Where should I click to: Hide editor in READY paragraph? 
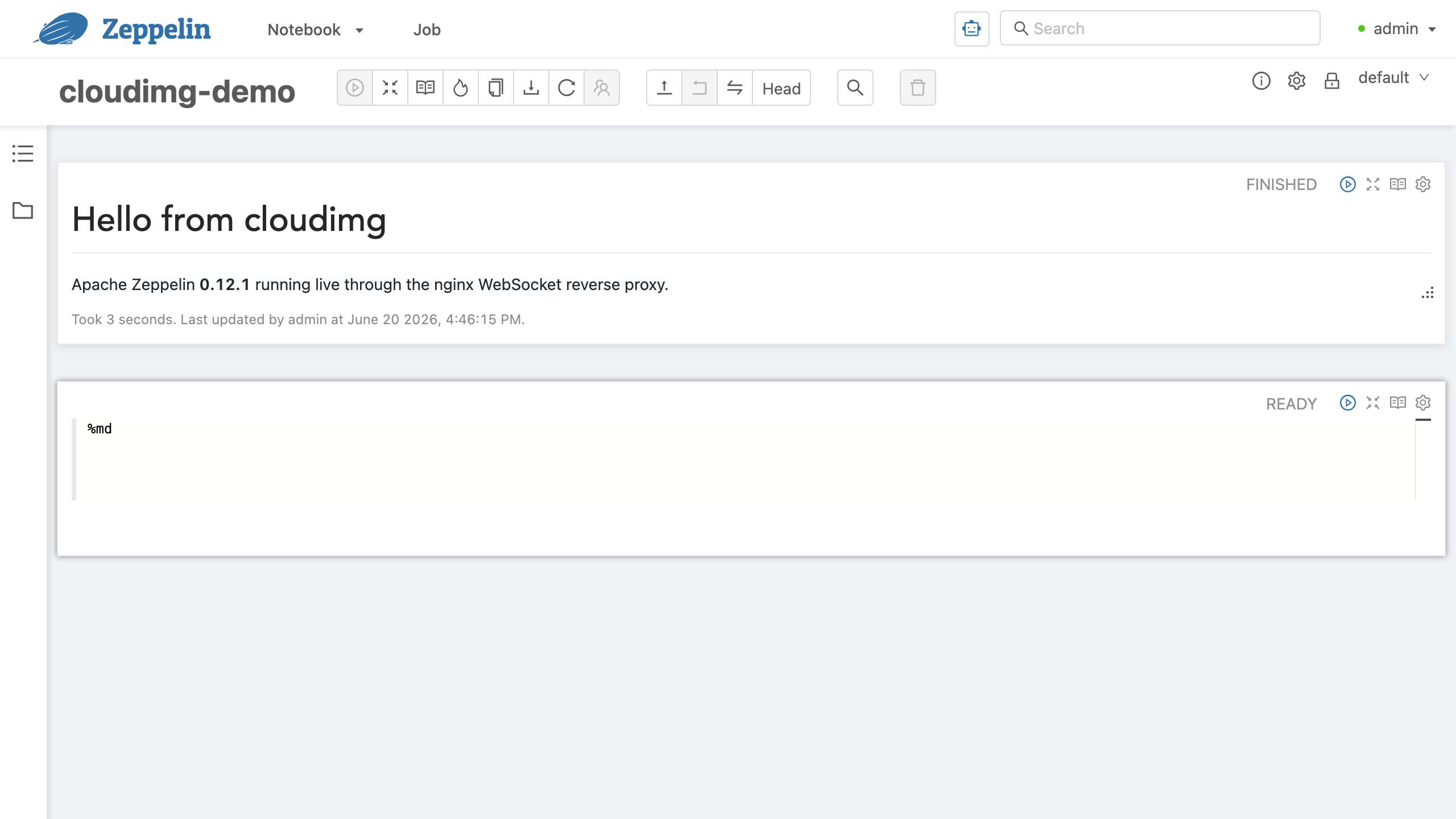(1372, 403)
